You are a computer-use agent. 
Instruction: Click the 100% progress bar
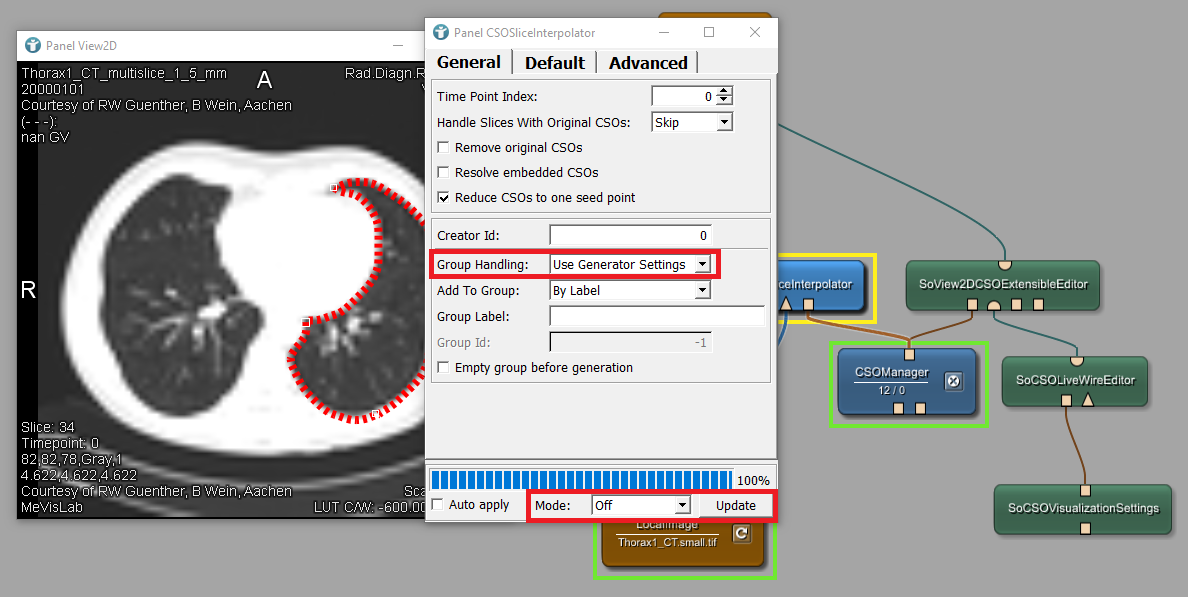tap(580, 480)
